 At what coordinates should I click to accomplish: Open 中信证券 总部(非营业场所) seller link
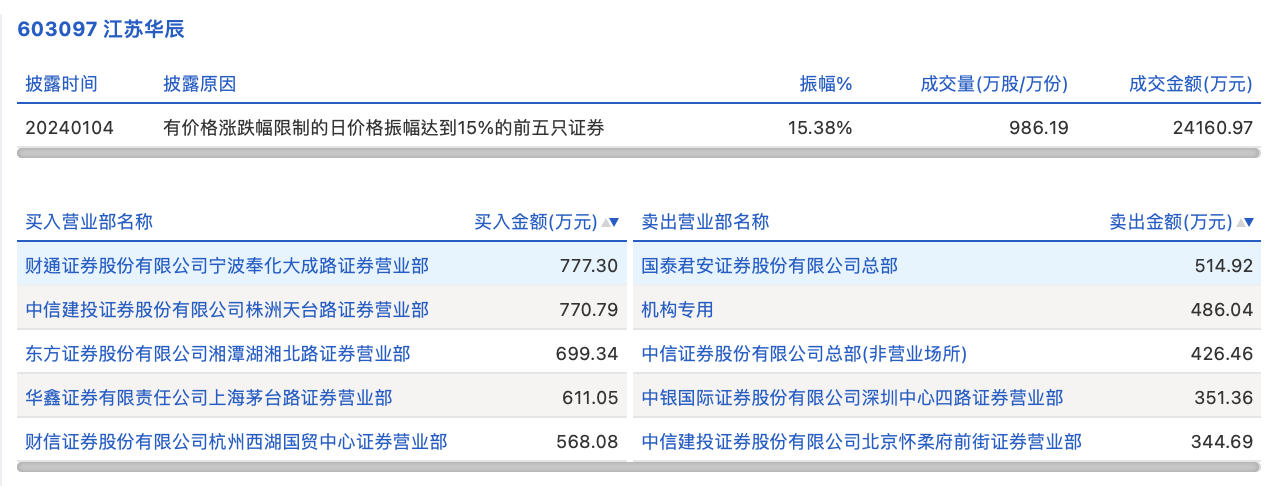tap(804, 354)
